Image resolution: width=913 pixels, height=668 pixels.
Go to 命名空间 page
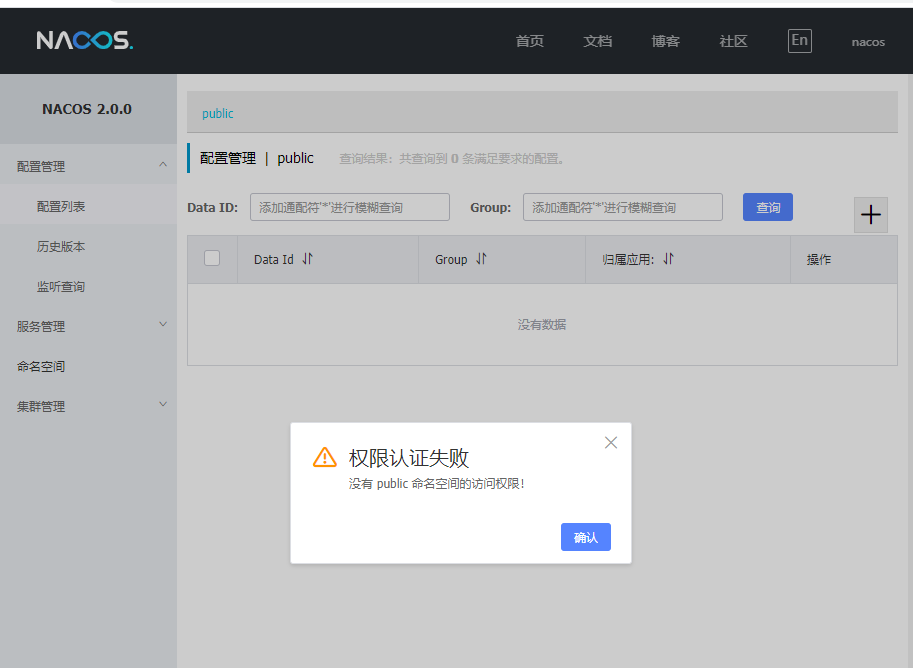[41, 366]
